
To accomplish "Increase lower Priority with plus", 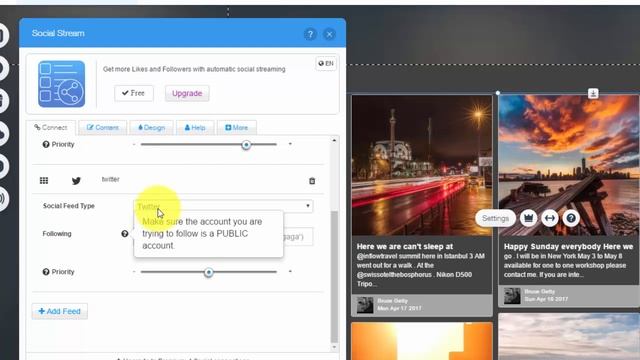I will (290, 271).
